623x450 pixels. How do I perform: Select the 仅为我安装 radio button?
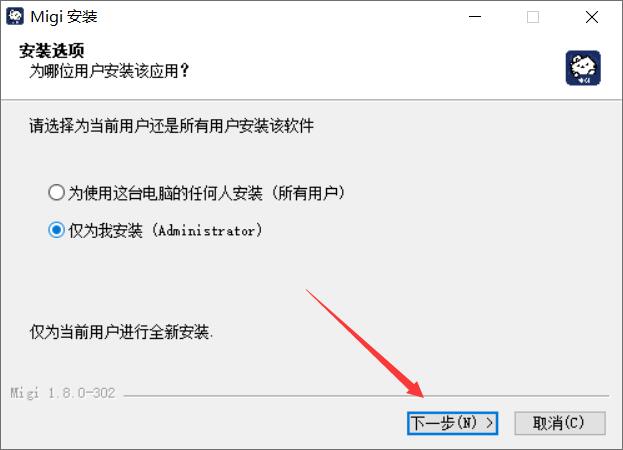[x=56, y=230]
